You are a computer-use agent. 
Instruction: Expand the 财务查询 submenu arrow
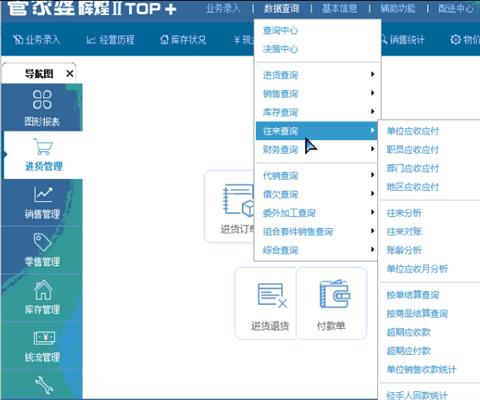coord(373,149)
